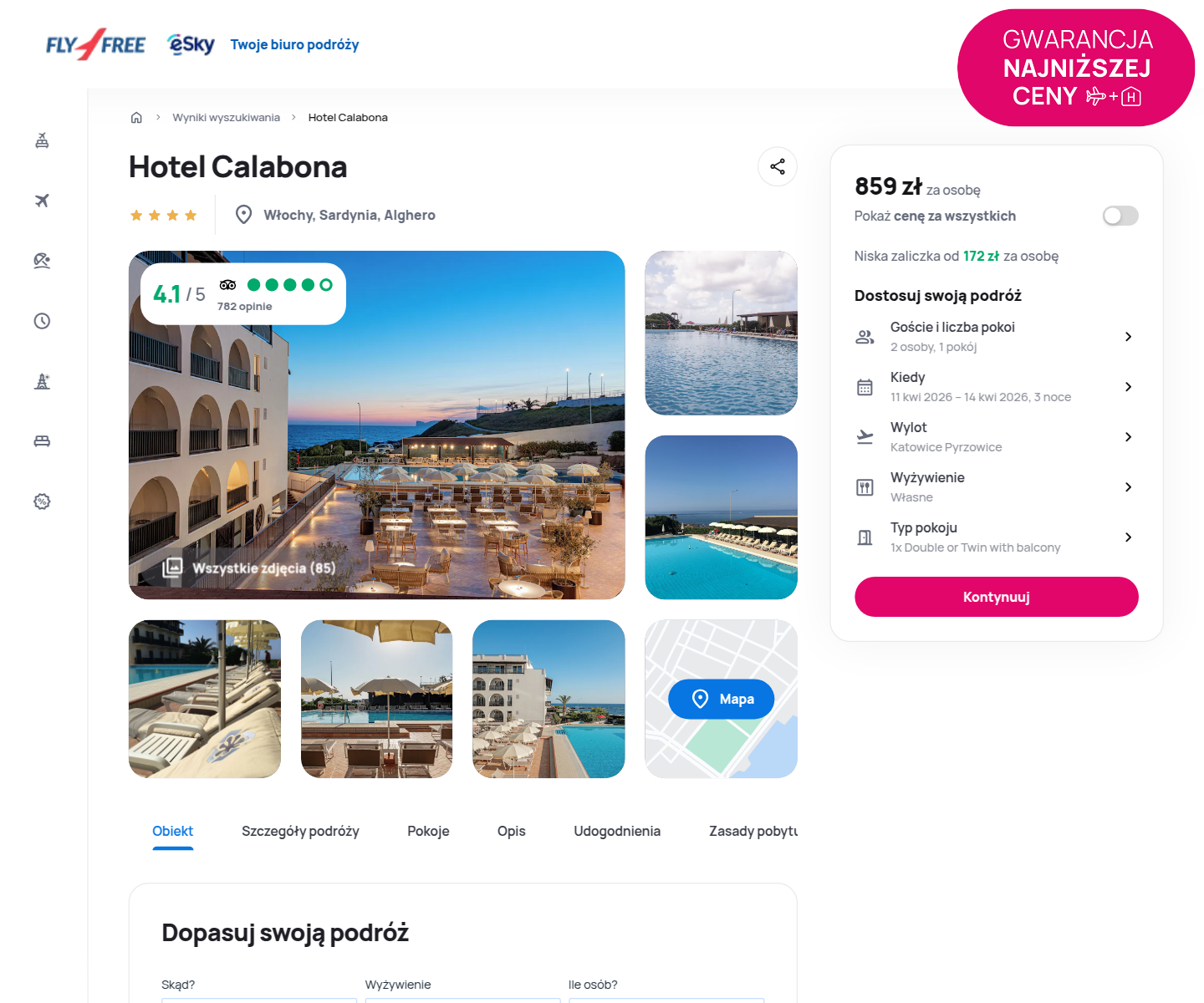This screenshot has width=1204, height=1003.
Task: Click the eSky logo in header
Action: tap(191, 44)
